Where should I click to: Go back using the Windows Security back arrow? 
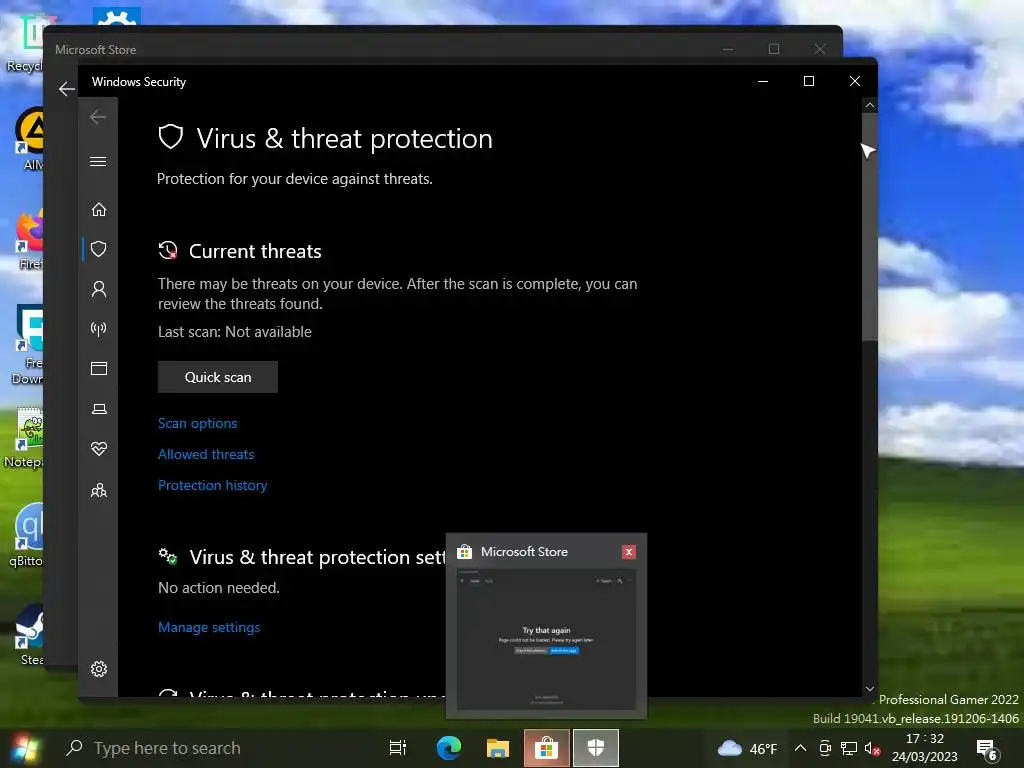tap(98, 117)
